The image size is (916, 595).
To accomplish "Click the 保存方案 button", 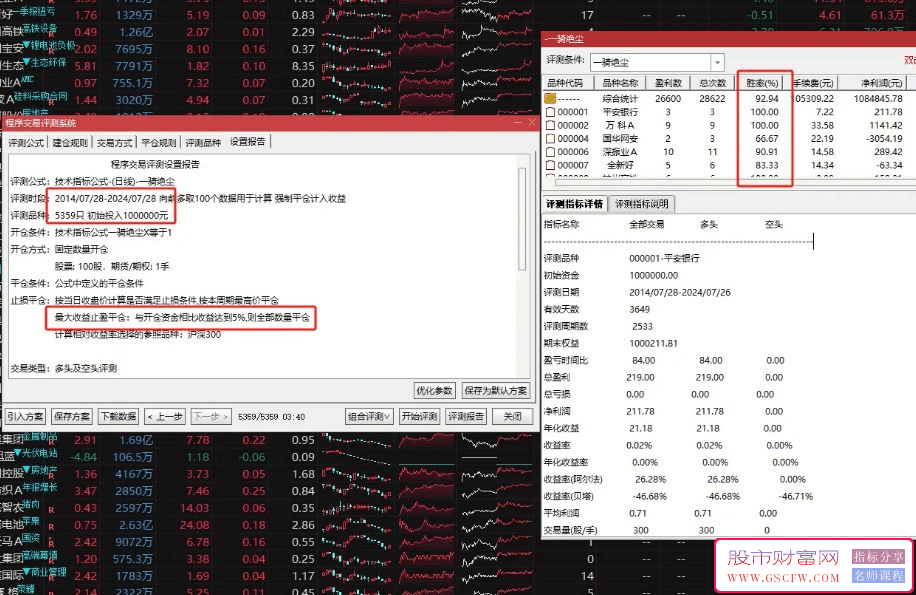I will point(72,416).
